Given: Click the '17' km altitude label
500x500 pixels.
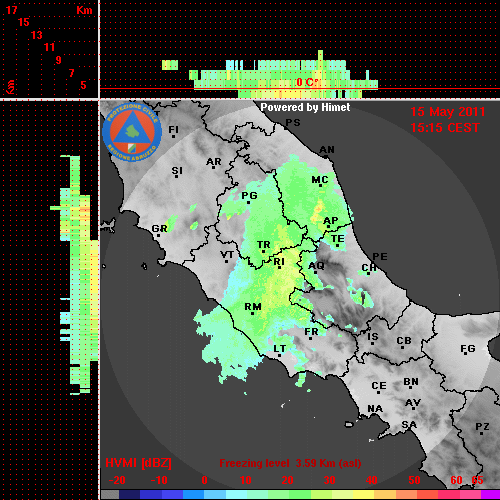Looking at the screenshot, I should click(12, 10).
